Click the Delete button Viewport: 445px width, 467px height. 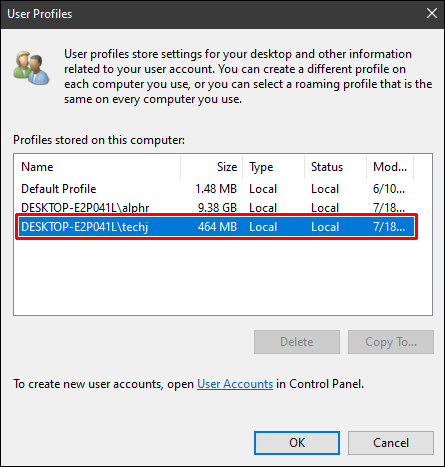point(297,342)
